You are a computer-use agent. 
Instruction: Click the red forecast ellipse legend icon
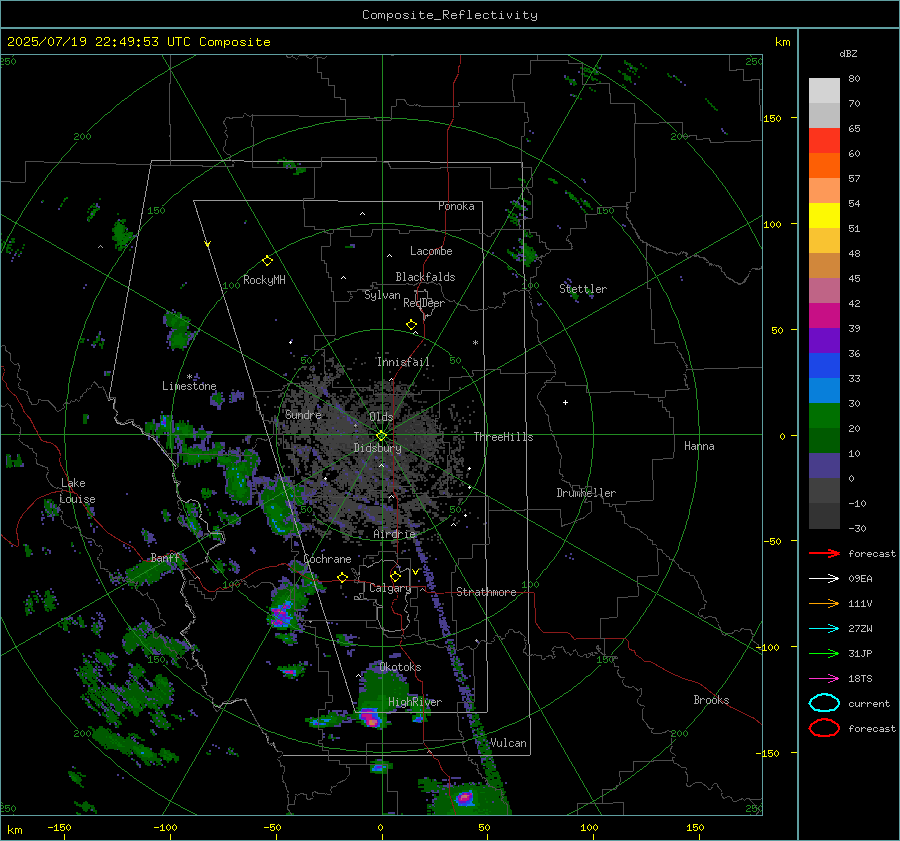tap(824, 728)
